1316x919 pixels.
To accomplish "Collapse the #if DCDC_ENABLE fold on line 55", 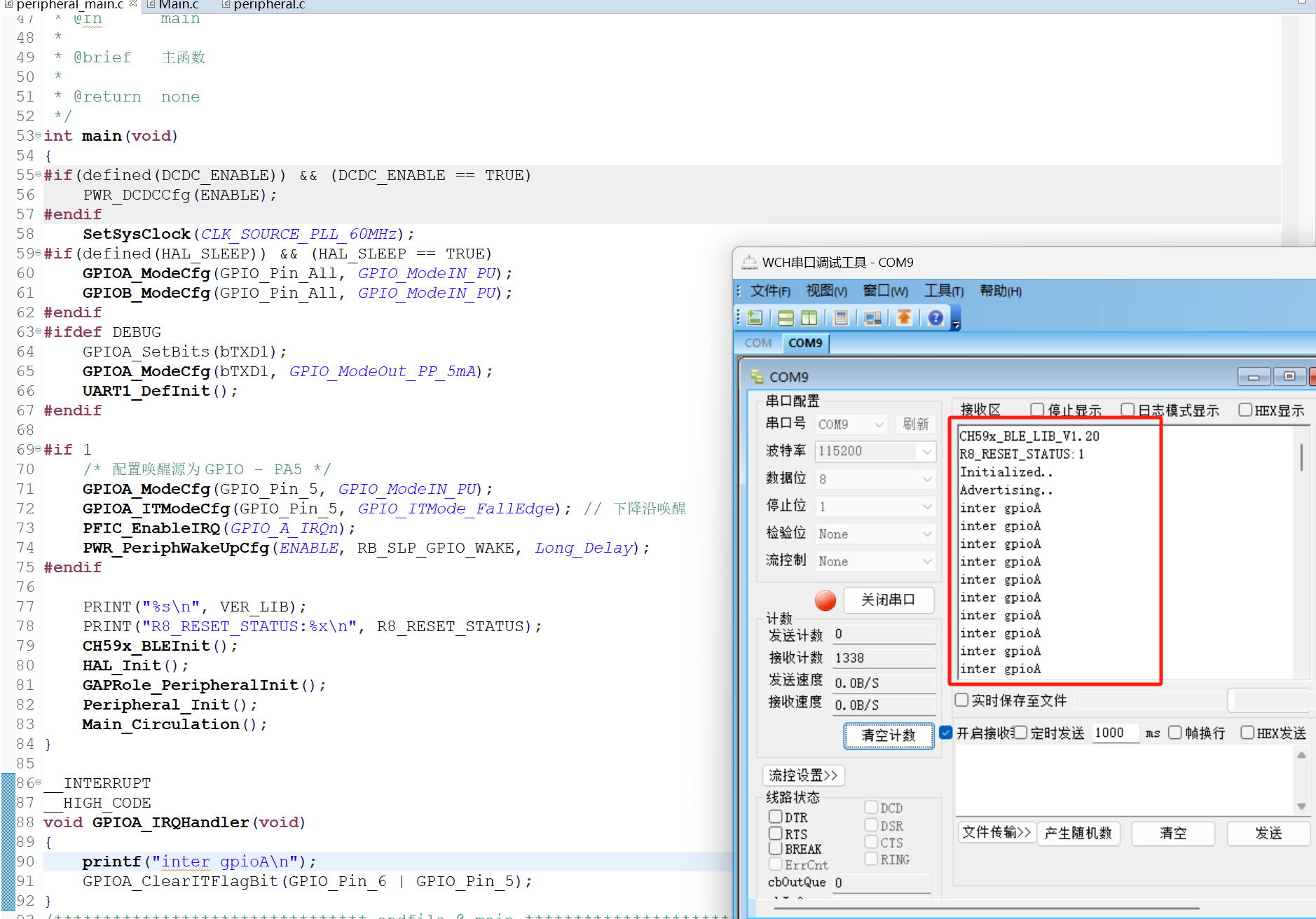I will [x=38, y=174].
